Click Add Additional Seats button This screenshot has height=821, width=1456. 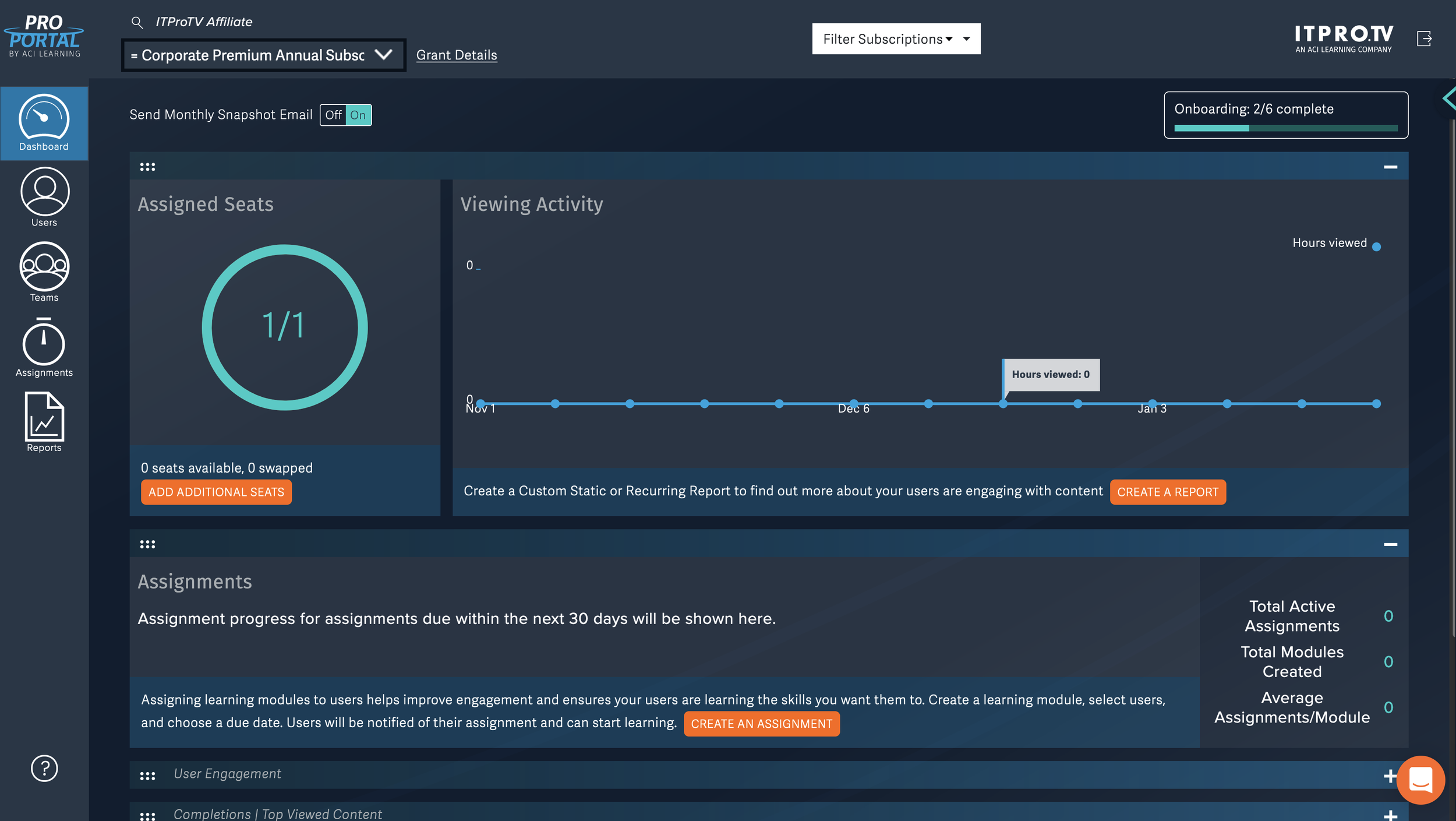(x=216, y=492)
